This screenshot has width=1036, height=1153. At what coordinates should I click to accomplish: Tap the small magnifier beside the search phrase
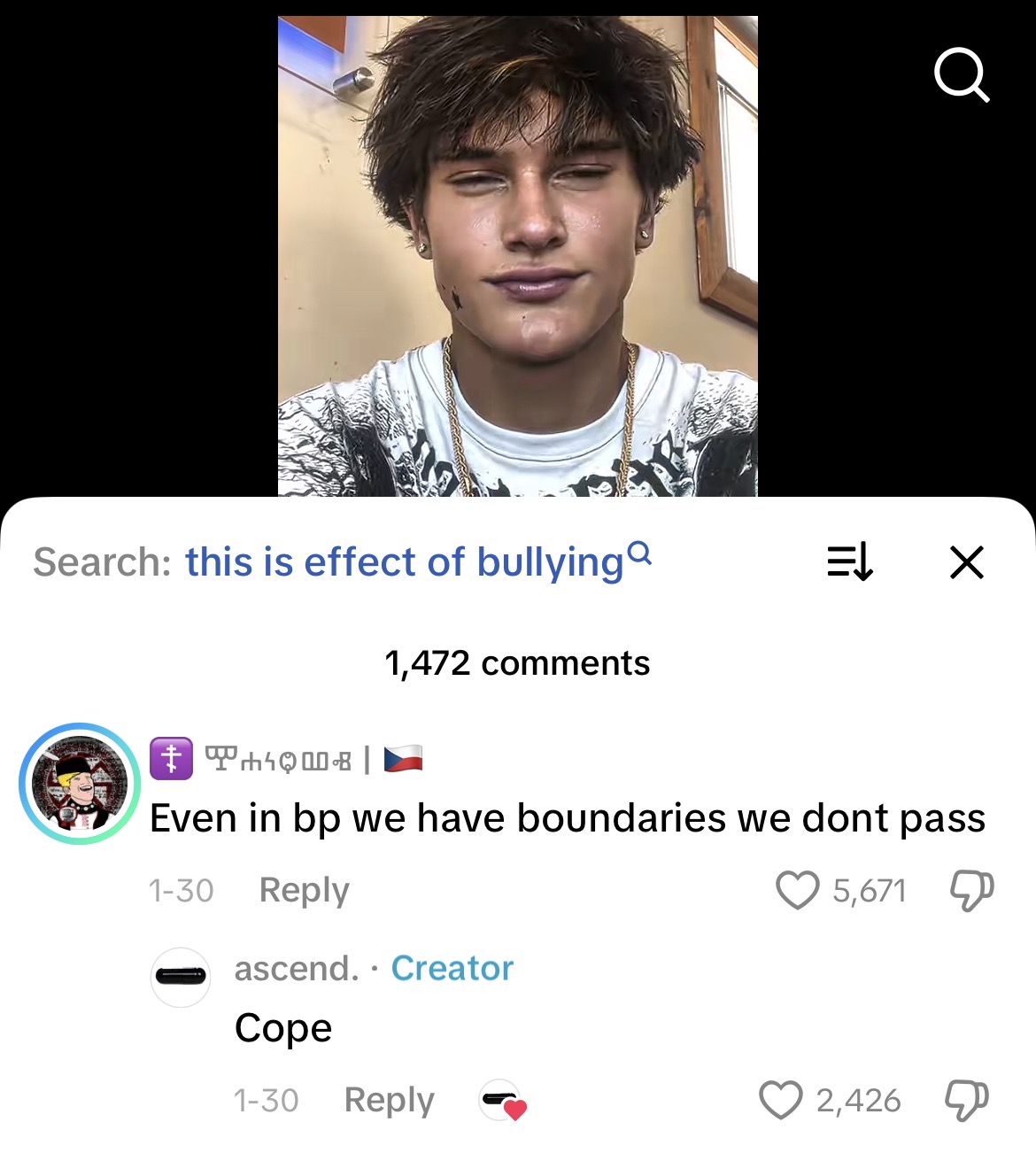pos(639,553)
